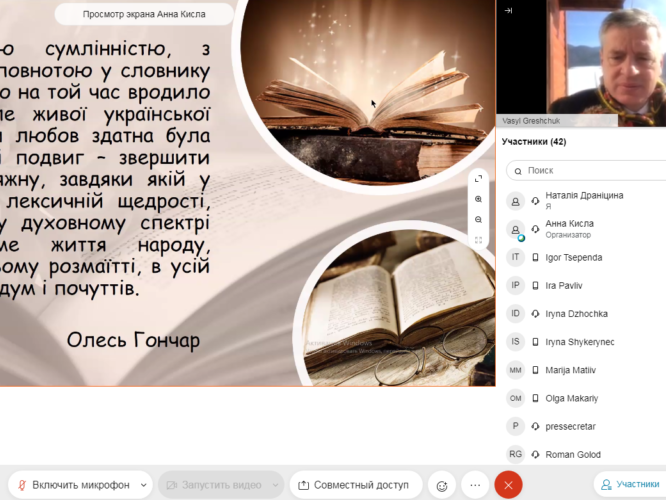Click Anna Кисла's organizer avatar icon
Image resolution: width=666 pixels, height=500 pixels.
pos(516,229)
